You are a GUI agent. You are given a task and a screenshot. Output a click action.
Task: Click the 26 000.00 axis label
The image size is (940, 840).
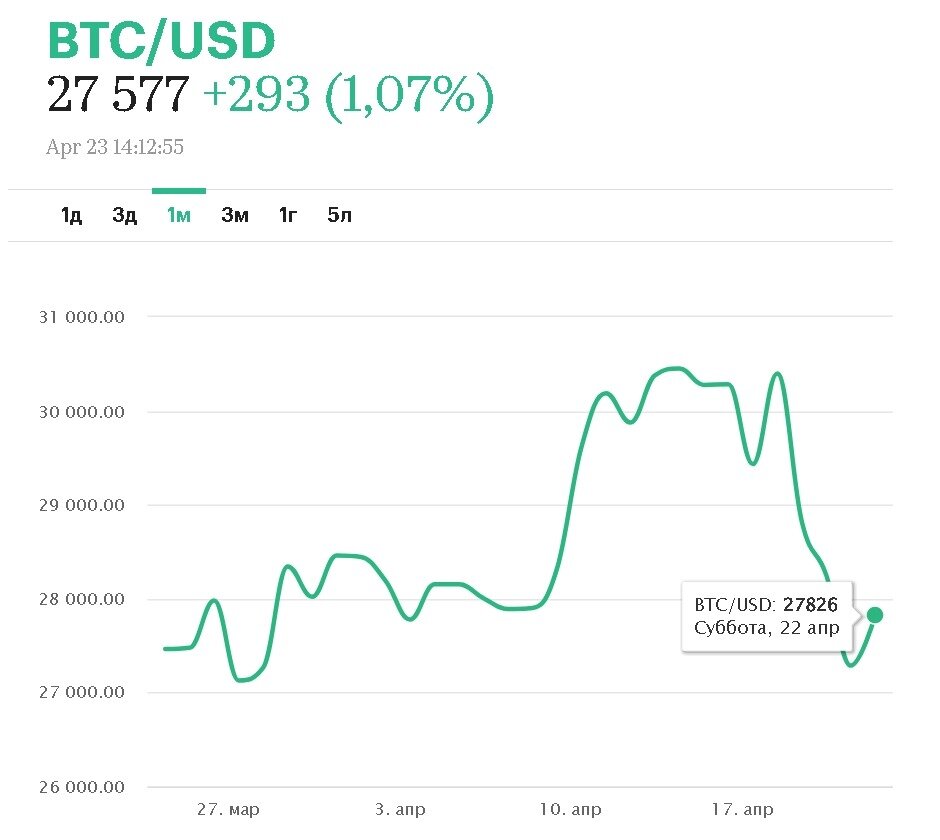click(x=82, y=787)
